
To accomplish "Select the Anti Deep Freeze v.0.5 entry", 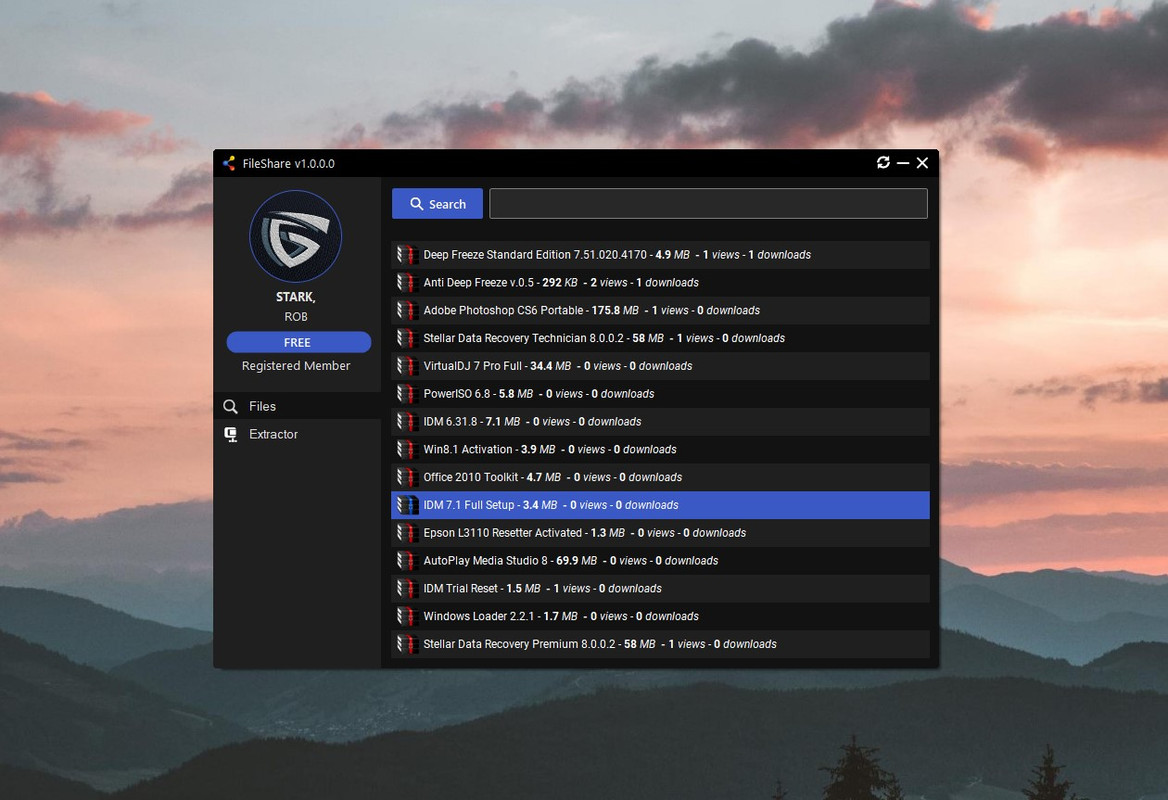I will (x=660, y=282).
